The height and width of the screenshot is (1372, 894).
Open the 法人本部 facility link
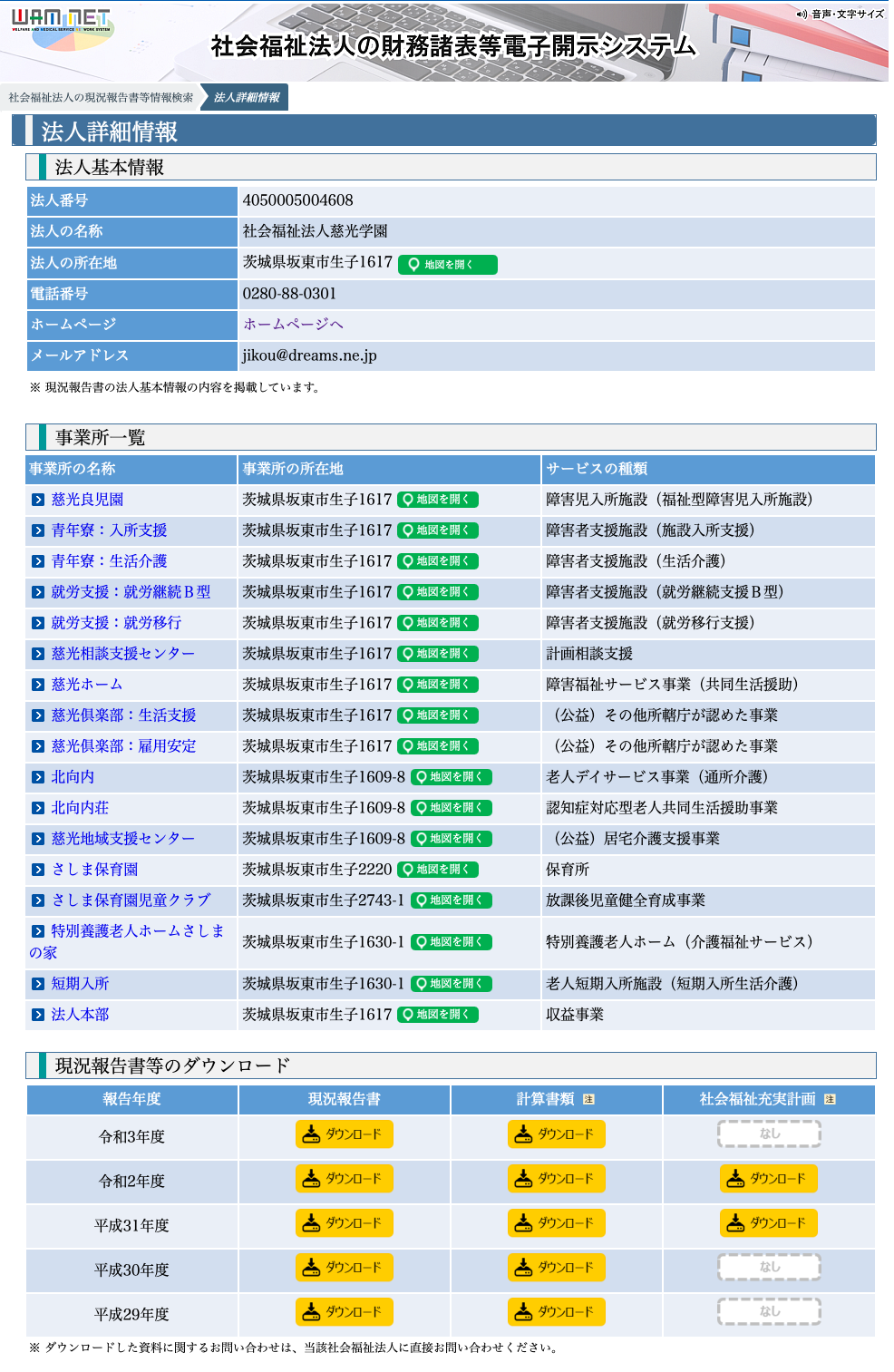click(x=80, y=1015)
